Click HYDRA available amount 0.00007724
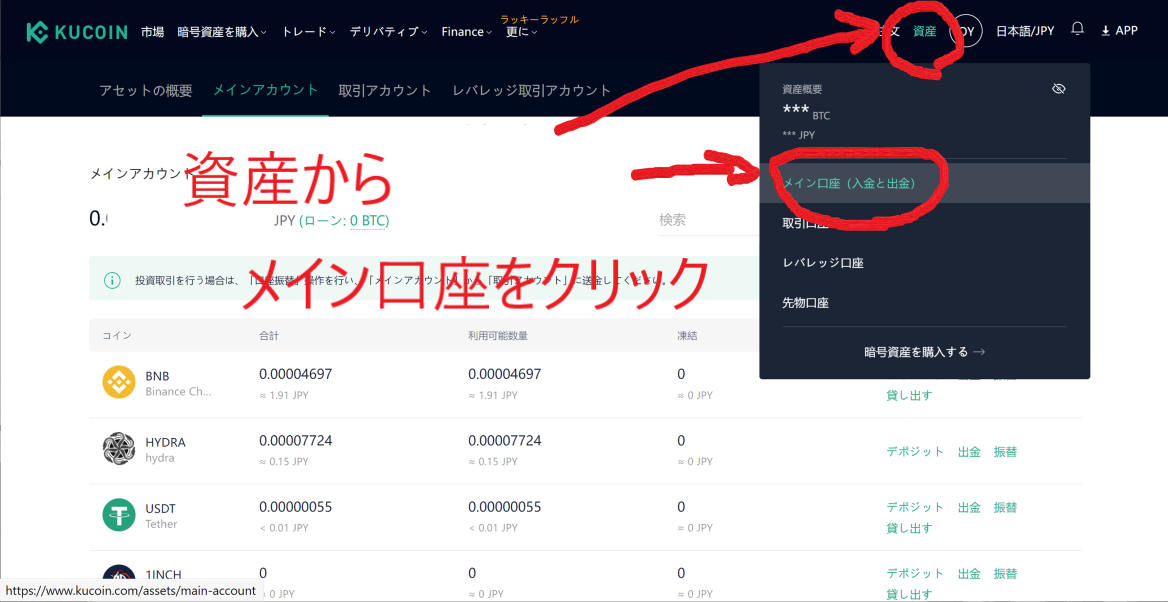Image resolution: width=1168 pixels, height=602 pixels. (x=505, y=440)
